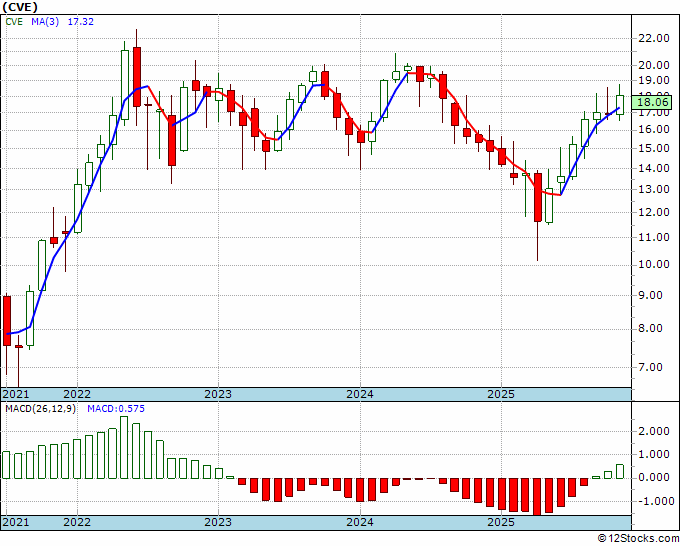Image resolution: width=680 pixels, height=546 pixels.
Task: Click 2023 on the MACD time axis
Action: click(218, 522)
